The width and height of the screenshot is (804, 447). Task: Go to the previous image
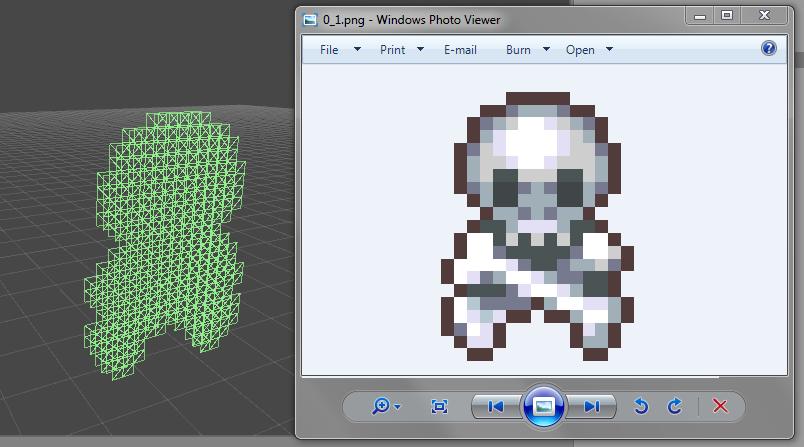coord(496,407)
